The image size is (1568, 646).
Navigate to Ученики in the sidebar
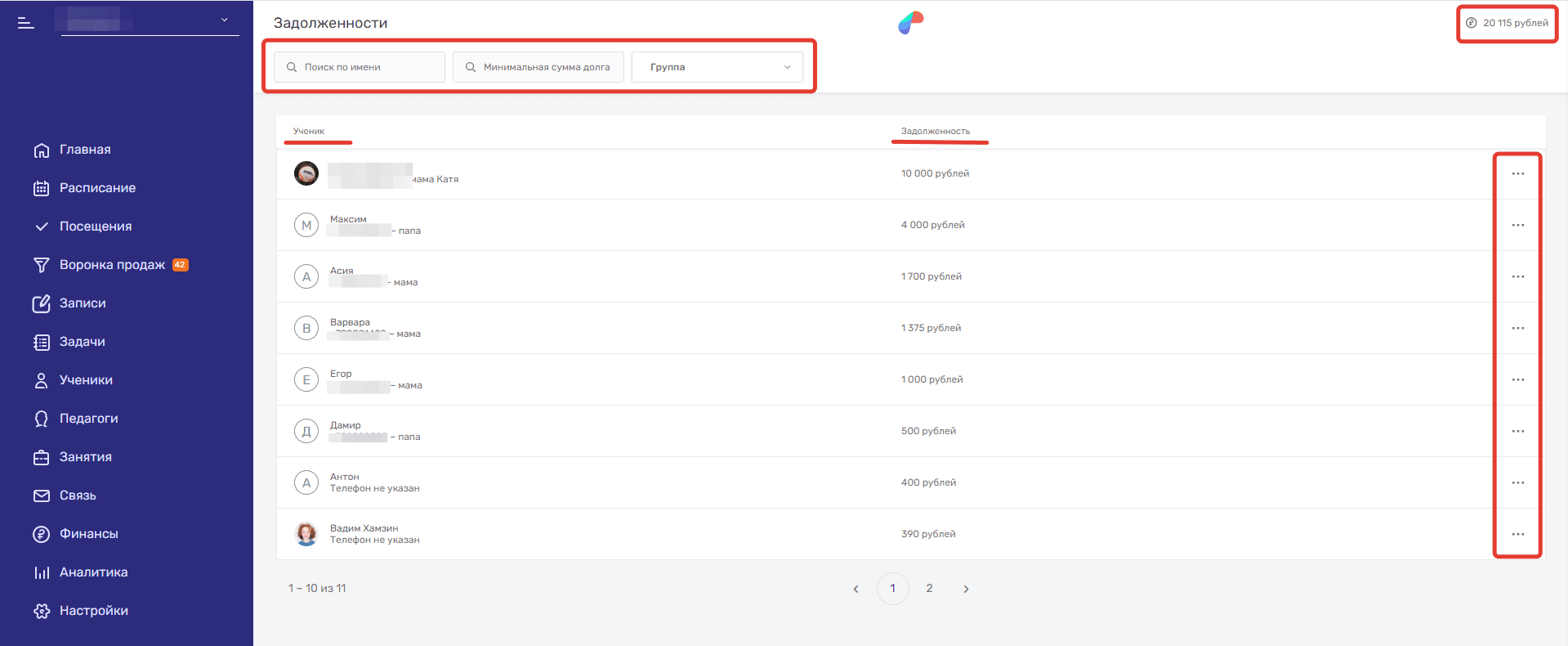tap(86, 380)
